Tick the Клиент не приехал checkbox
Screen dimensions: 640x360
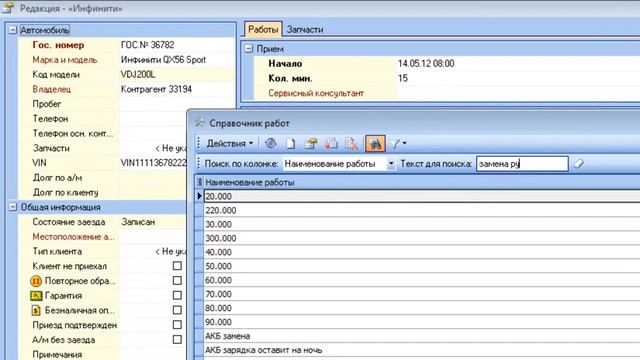177,266
